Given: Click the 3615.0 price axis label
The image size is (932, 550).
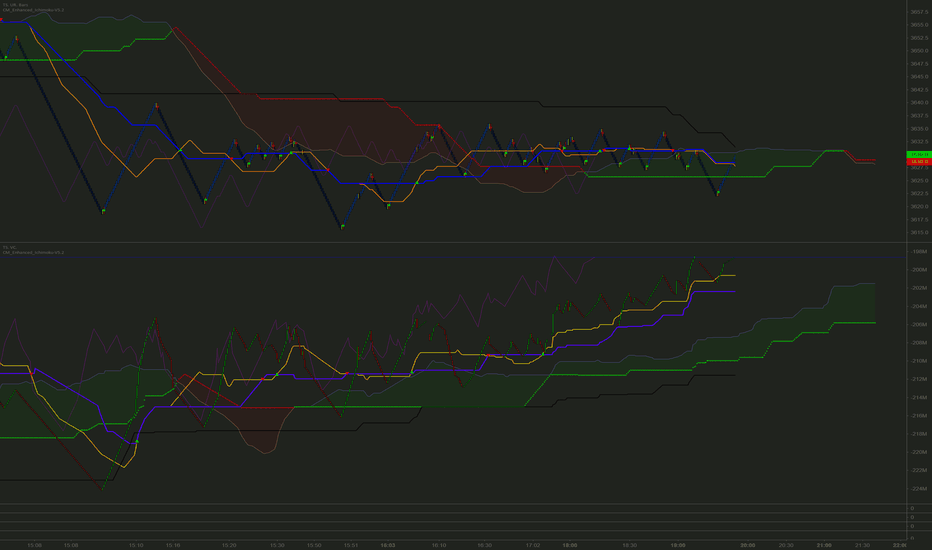Looking at the screenshot, I should click(919, 232).
